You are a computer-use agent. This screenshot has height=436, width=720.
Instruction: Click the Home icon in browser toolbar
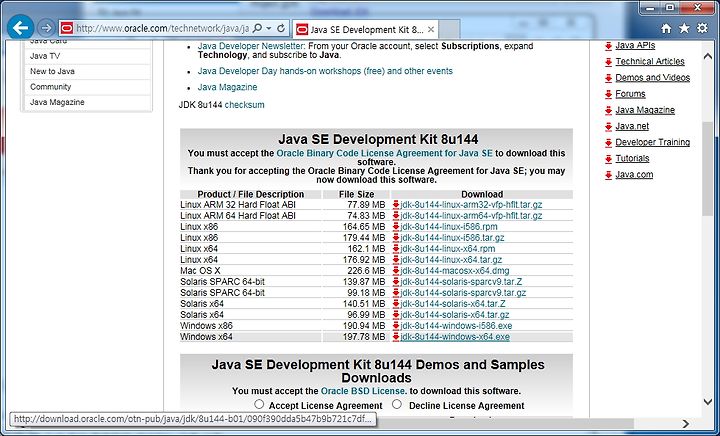[666, 28]
